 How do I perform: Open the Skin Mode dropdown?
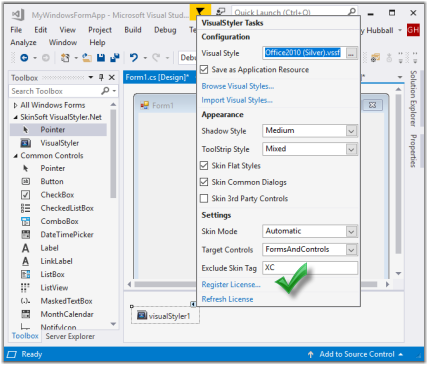[x=351, y=231]
